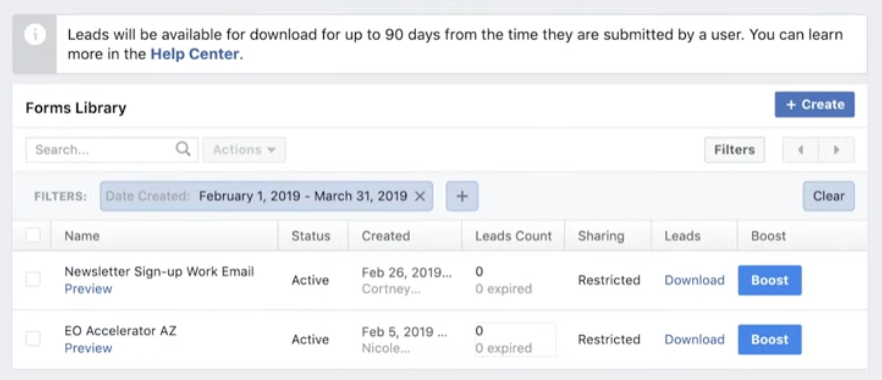This screenshot has height=380, width=882.
Task: Clear all applied filters
Action: [x=829, y=196]
